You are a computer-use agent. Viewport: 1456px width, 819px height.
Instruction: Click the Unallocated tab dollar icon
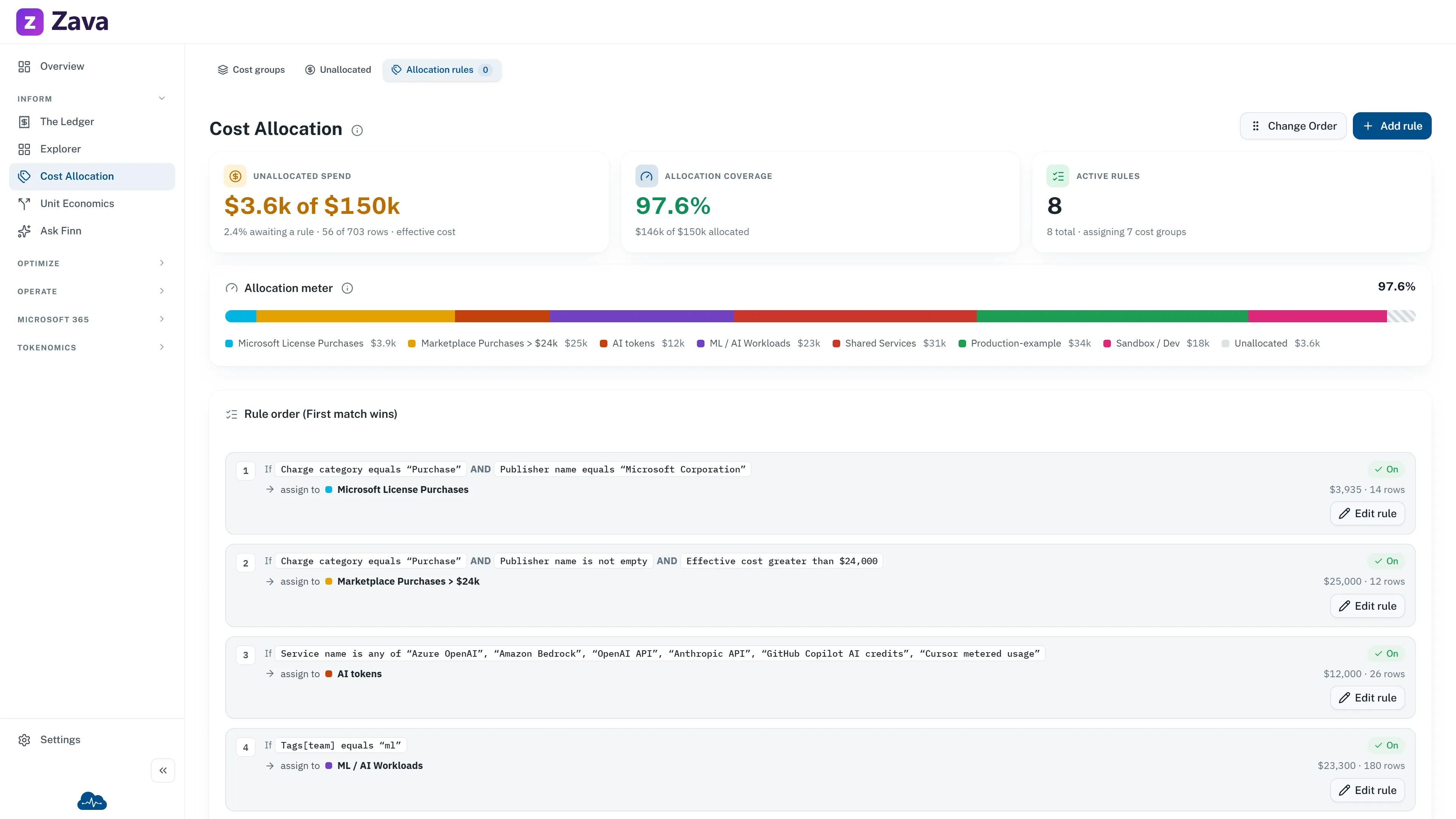click(x=310, y=69)
